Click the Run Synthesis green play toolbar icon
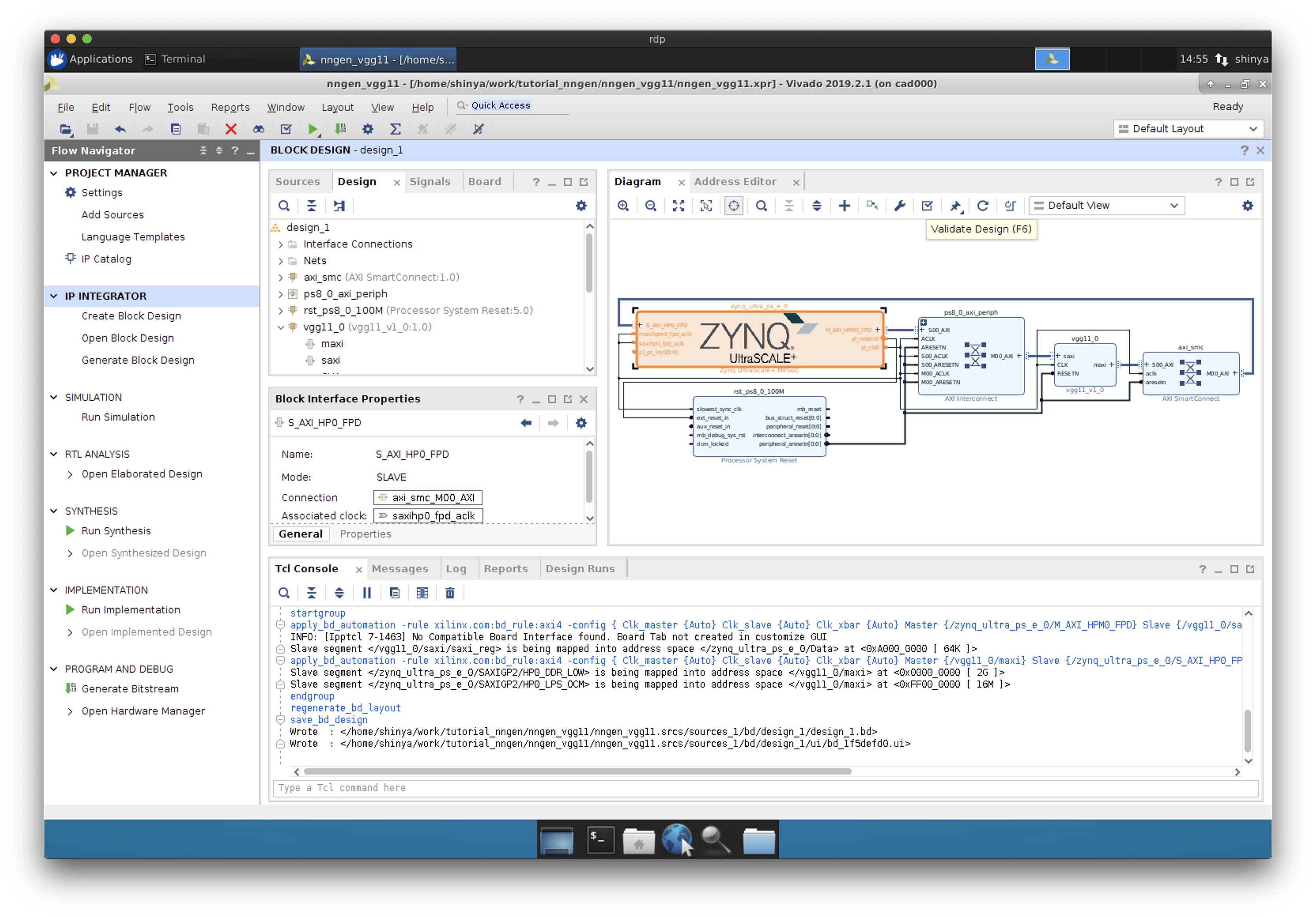 [312, 129]
